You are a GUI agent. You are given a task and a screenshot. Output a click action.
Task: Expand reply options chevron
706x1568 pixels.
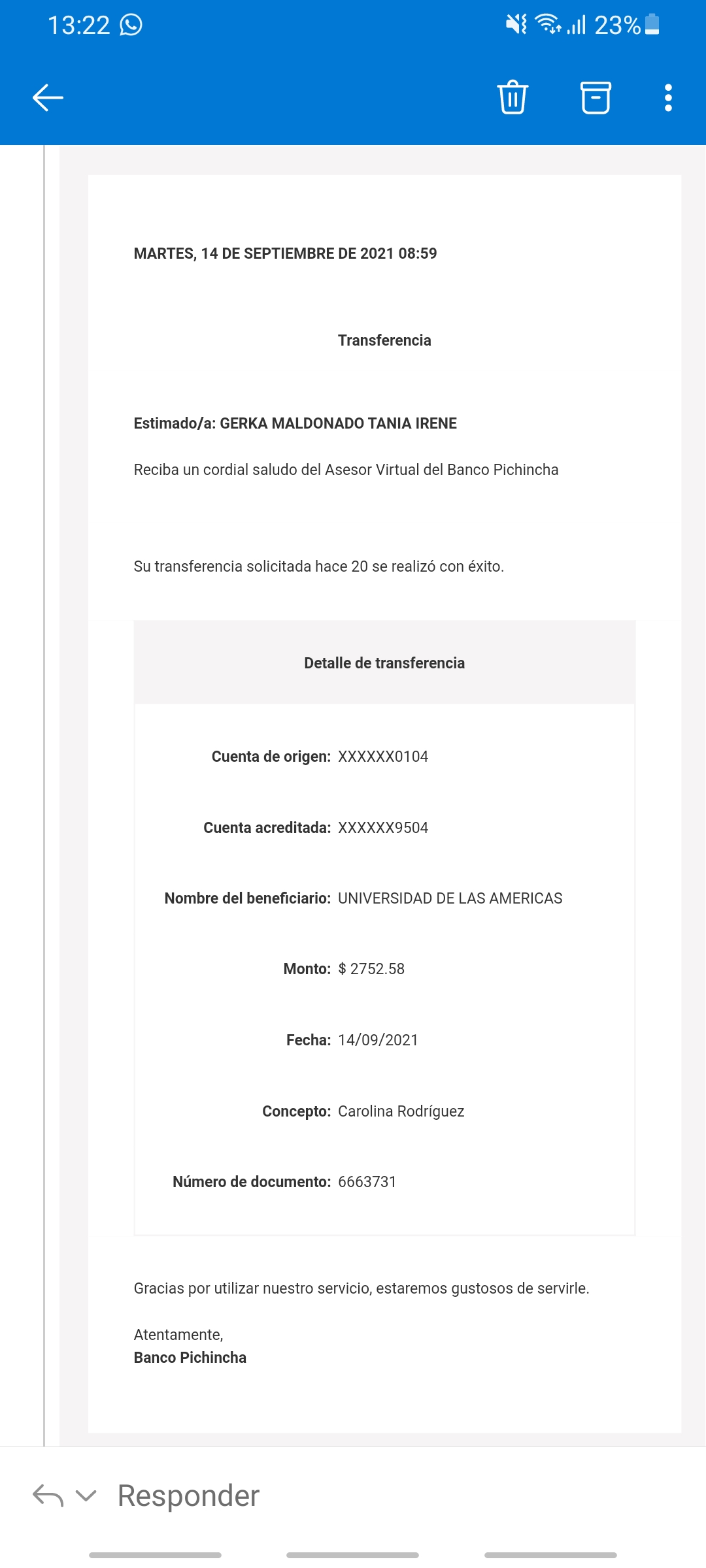(86, 1495)
